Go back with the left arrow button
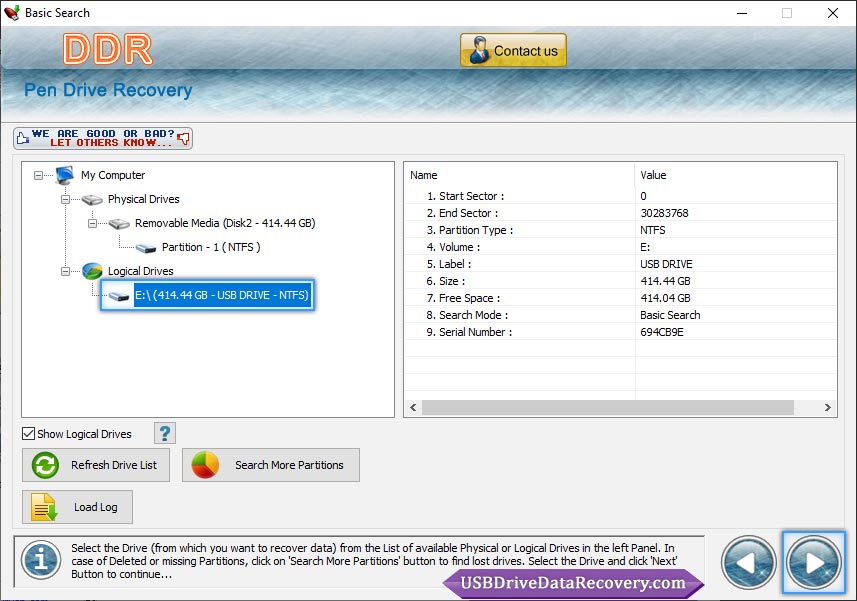857x601 pixels. point(749,563)
